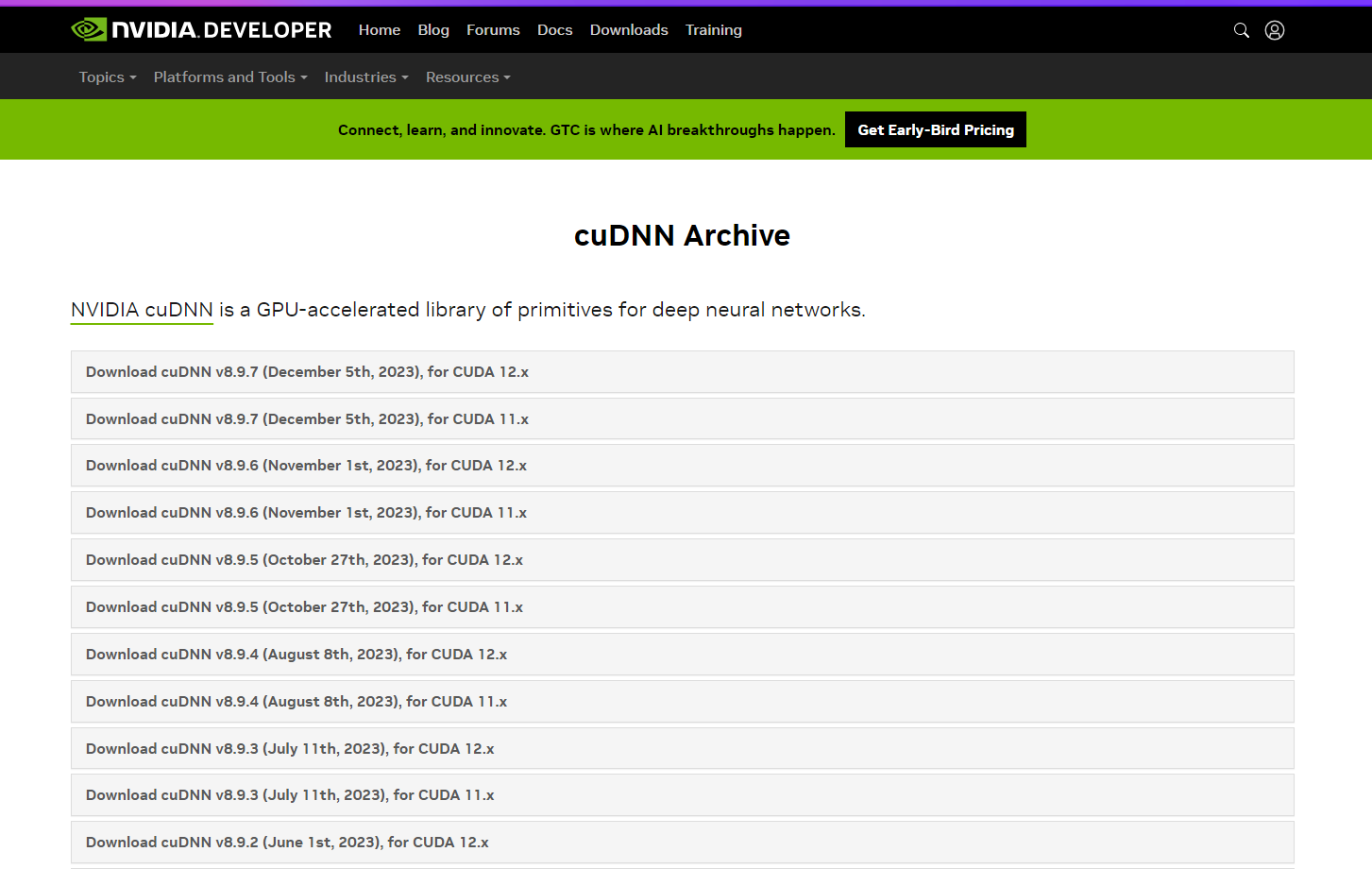Follow the NVIDIA cuDNN hyperlink
This screenshot has width=1372, height=869.
coord(142,310)
